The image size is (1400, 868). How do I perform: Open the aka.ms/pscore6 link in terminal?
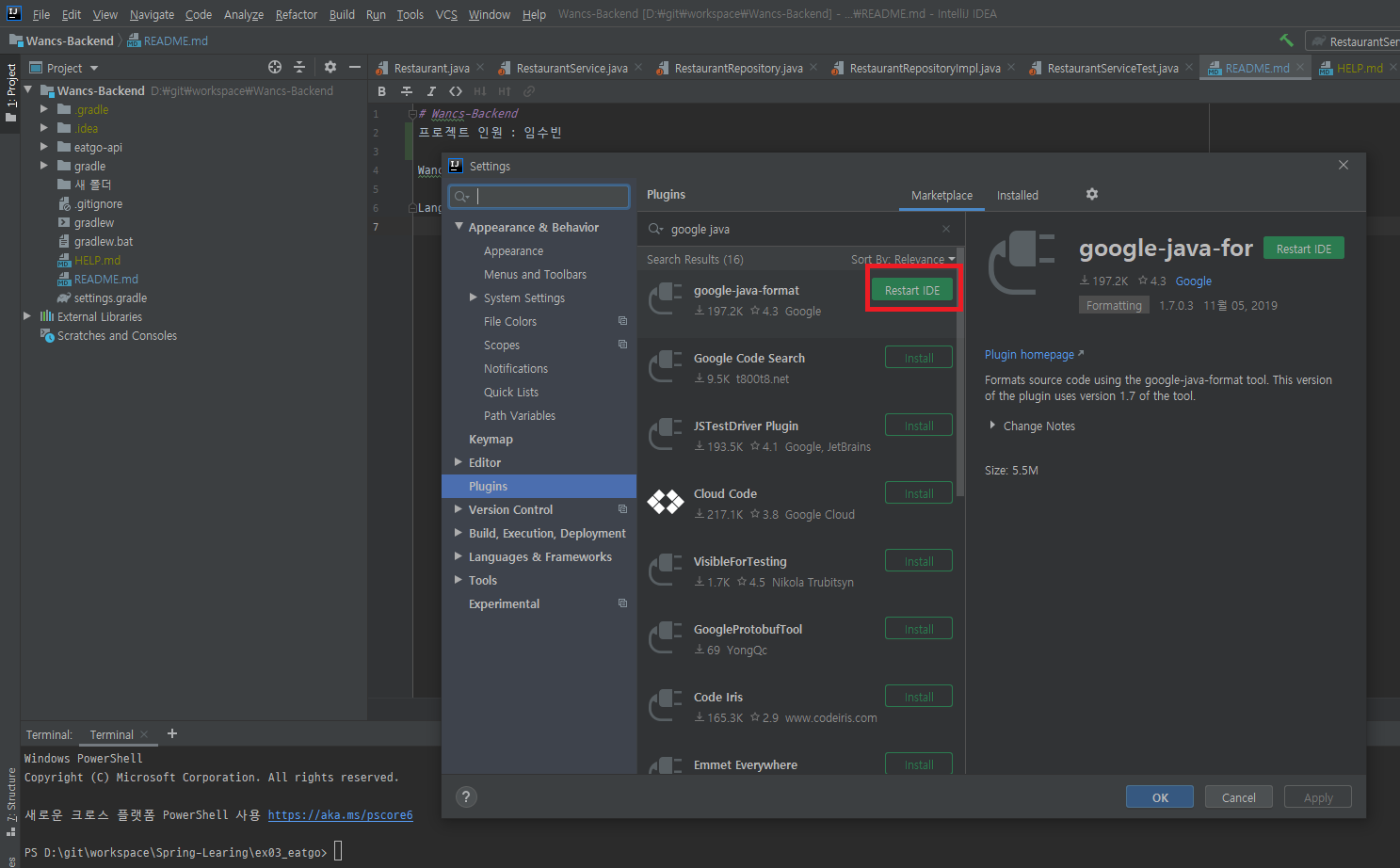(340, 814)
